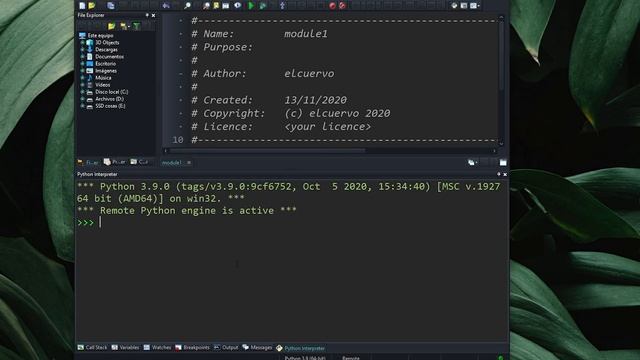Open the Messages tab
Viewport: 640px width, 360px height.
257,348
